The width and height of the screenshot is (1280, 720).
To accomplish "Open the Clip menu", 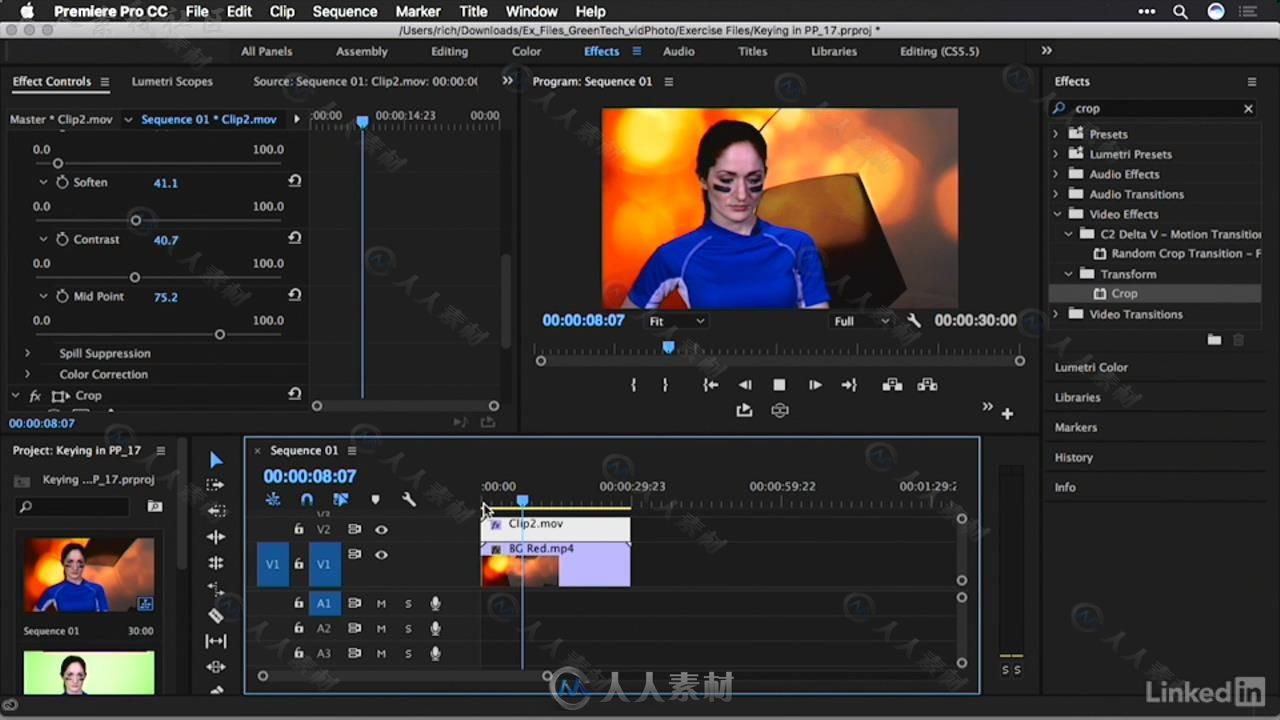I will point(282,11).
